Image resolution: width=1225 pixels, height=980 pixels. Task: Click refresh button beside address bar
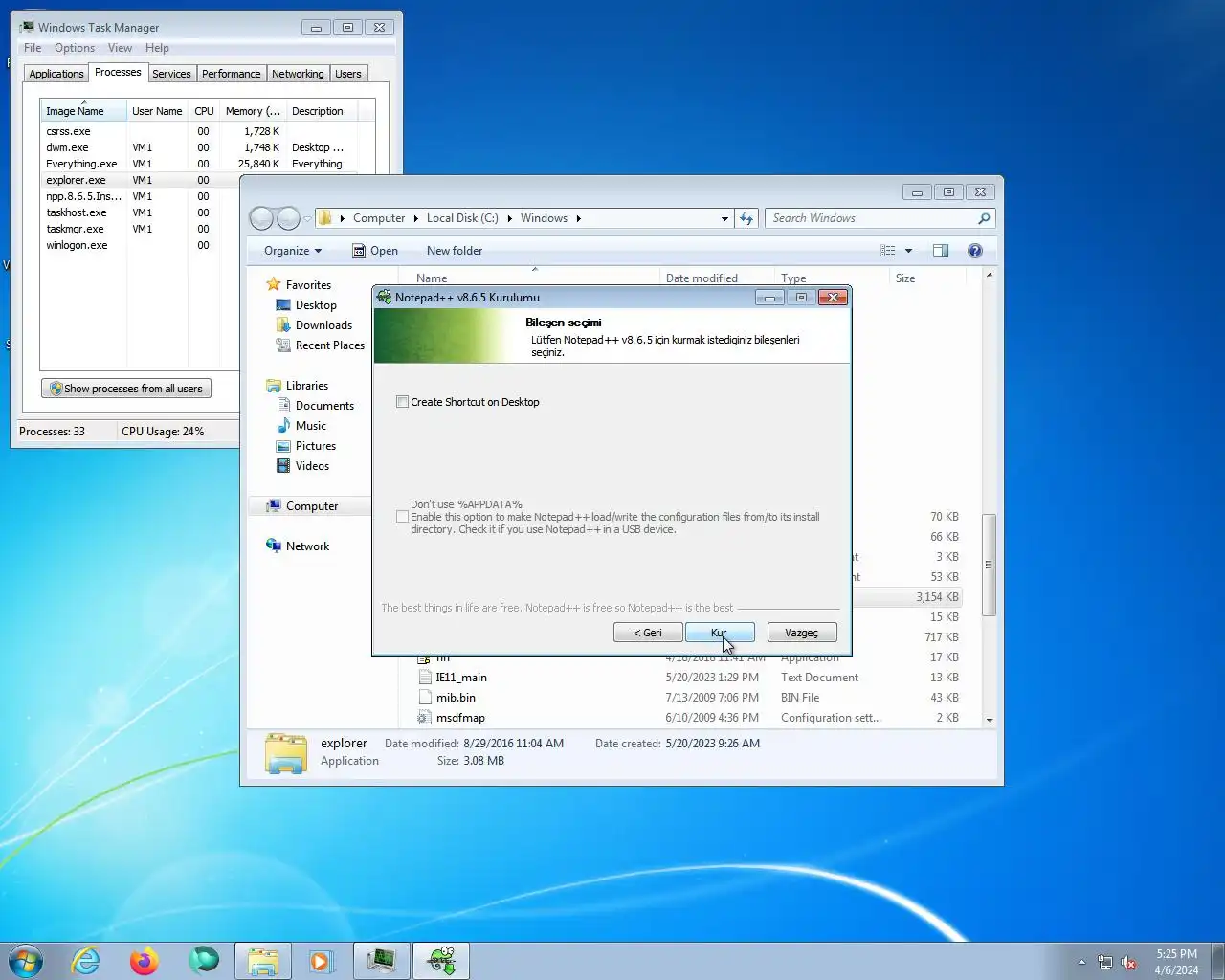coord(746,218)
